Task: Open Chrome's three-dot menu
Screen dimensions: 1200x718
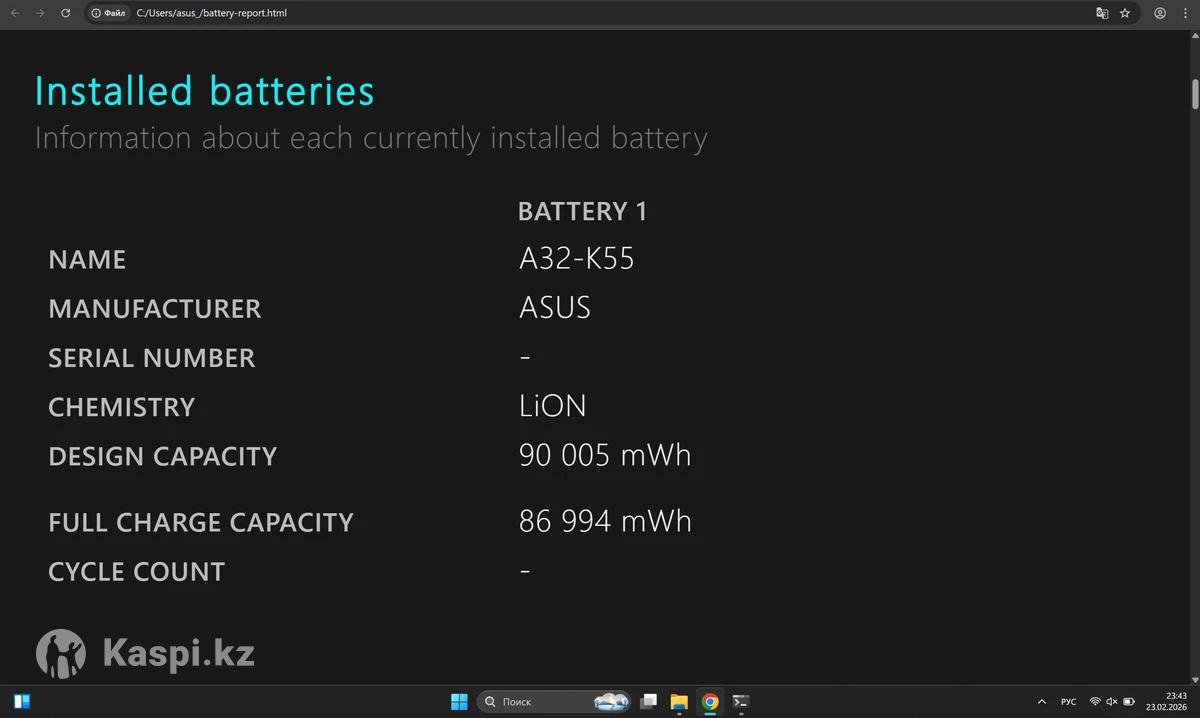Action: [1186, 13]
